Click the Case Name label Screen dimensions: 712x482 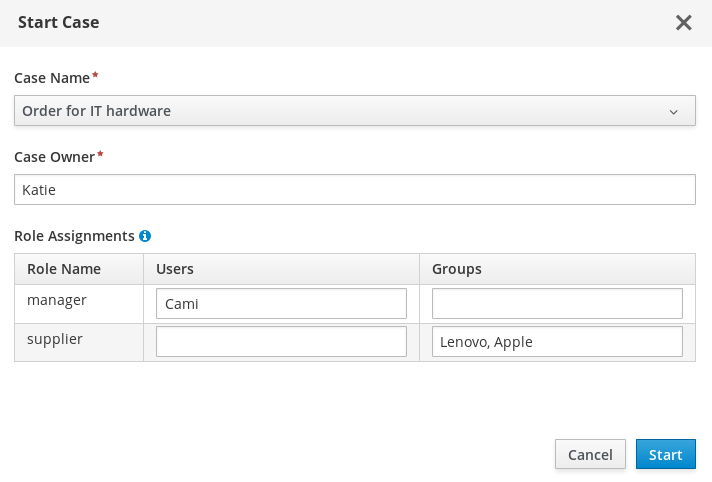(x=52, y=78)
